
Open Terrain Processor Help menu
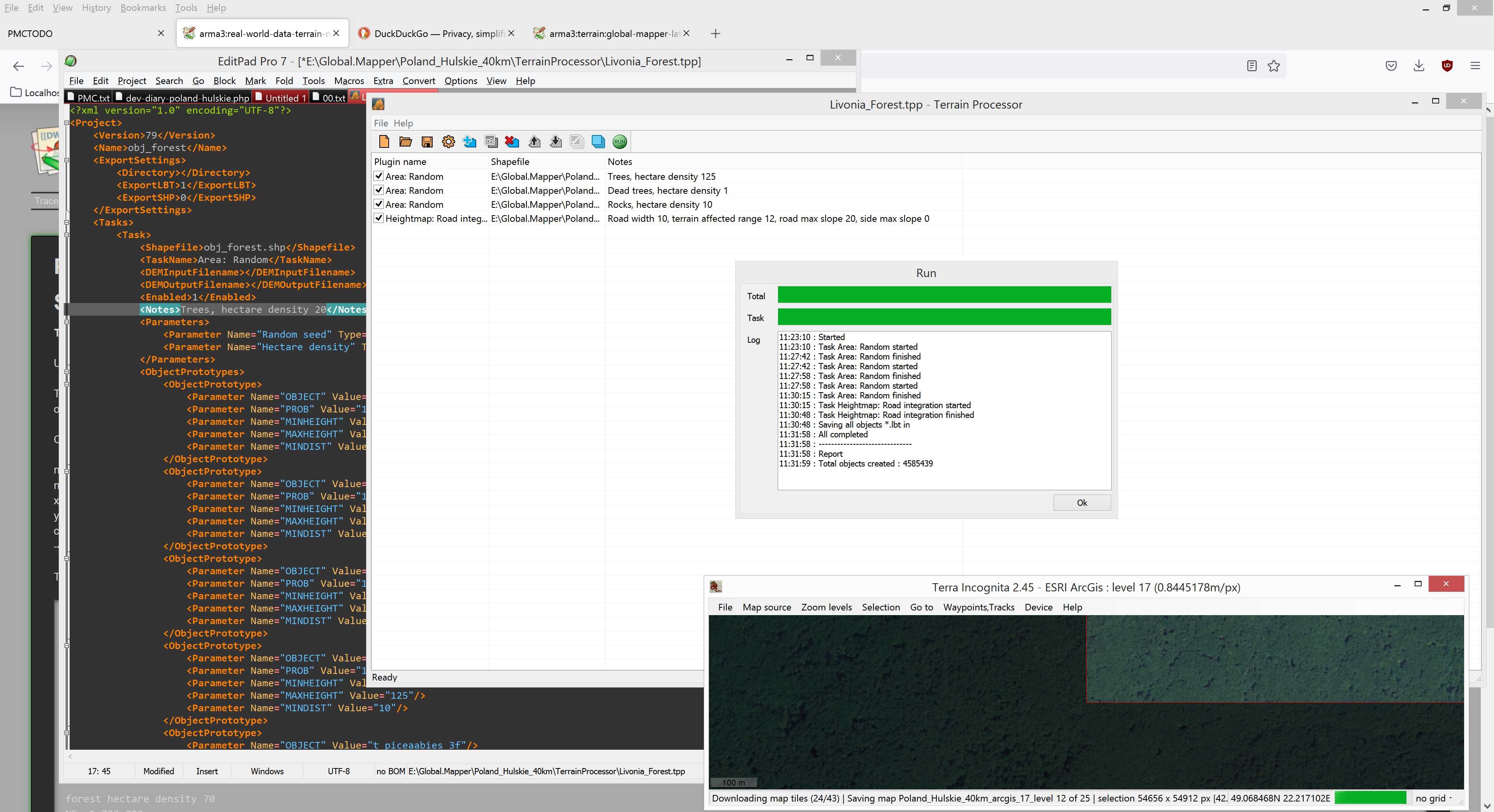point(403,123)
